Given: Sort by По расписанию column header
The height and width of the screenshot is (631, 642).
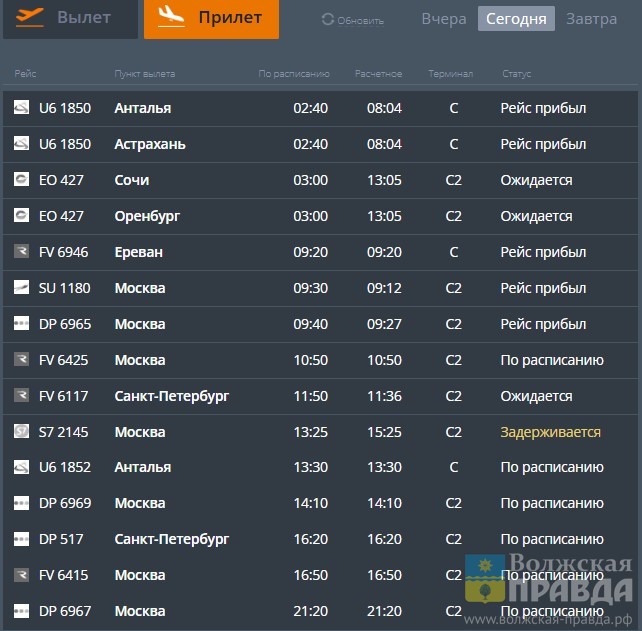Looking at the screenshot, I should (x=293, y=74).
